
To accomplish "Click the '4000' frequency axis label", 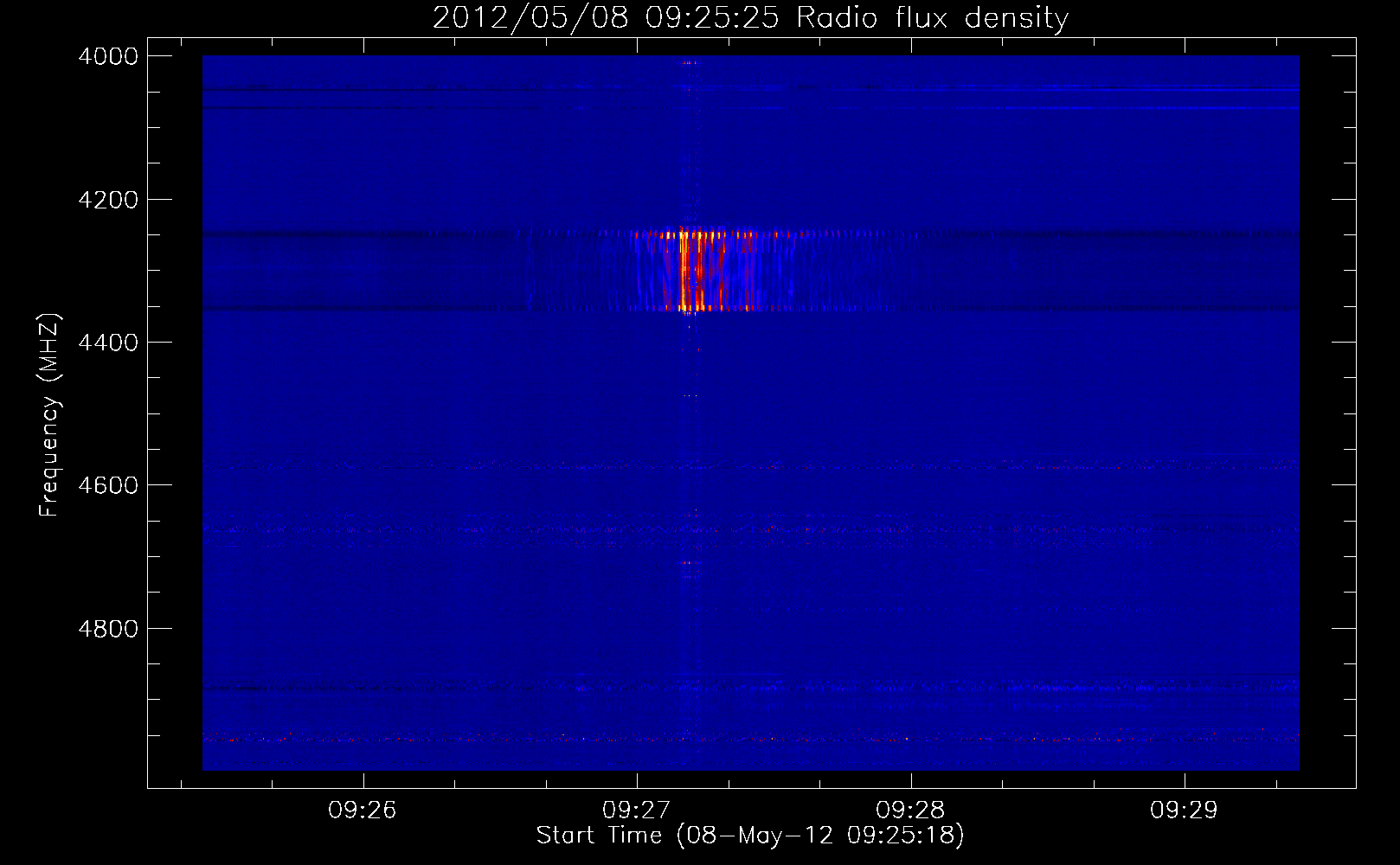I will [x=108, y=56].
